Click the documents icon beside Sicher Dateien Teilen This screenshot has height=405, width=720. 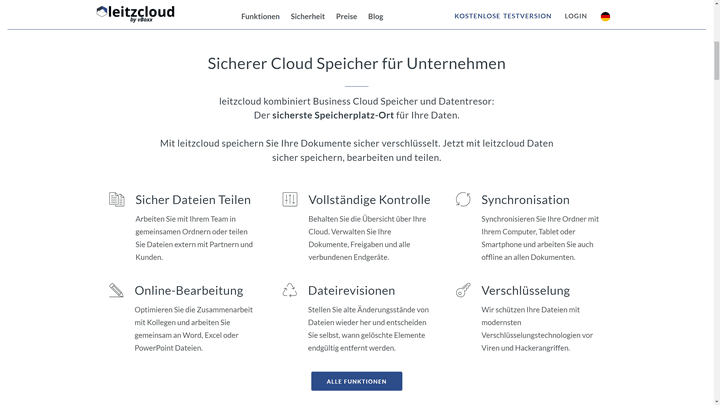point(117,199)
